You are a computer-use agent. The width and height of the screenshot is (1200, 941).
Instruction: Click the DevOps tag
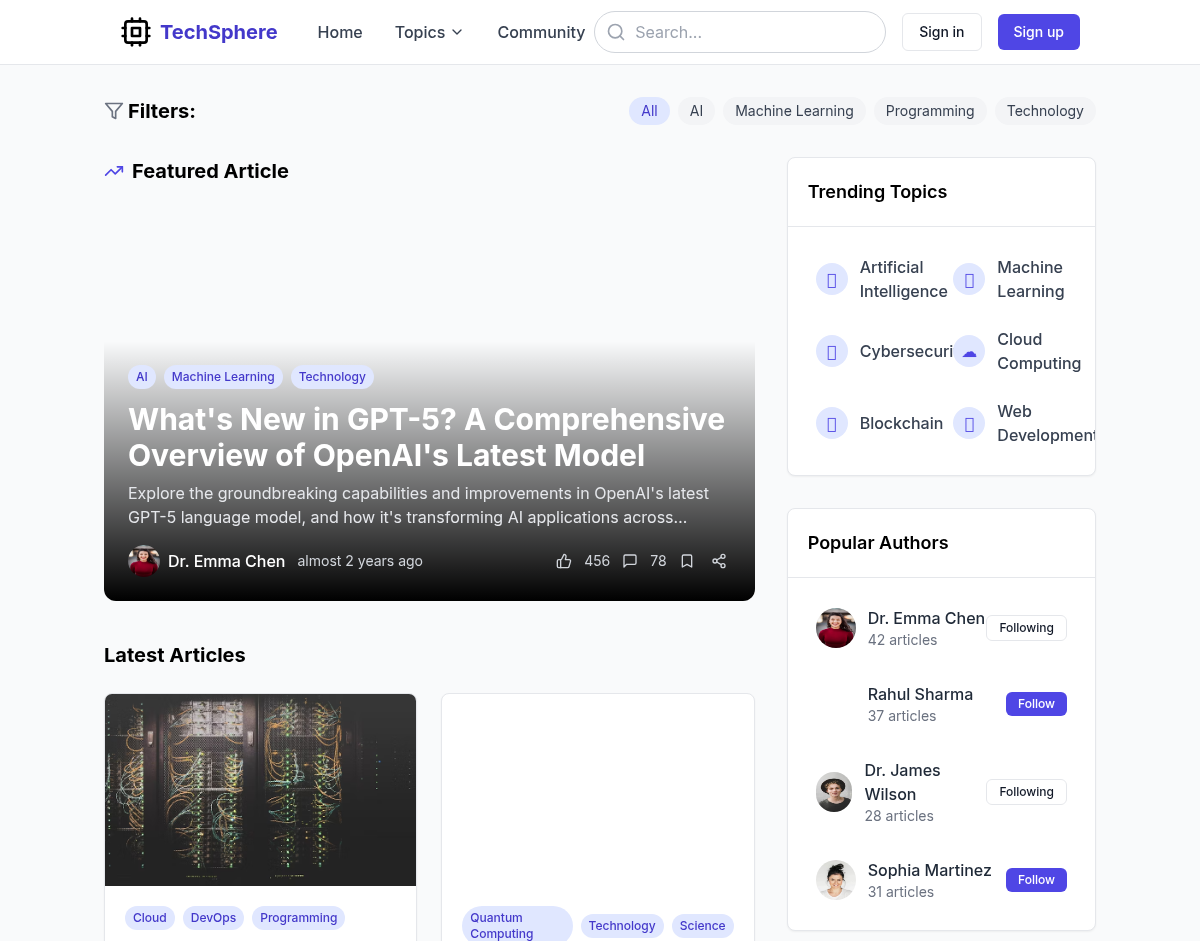tap(213, 918)
